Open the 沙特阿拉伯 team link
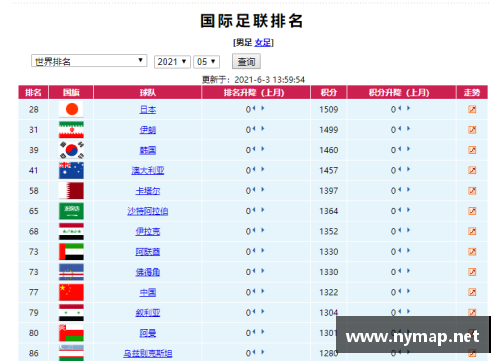Image resolution: width=500 pixels, height=362 pixels. click(x=148, y=211)
